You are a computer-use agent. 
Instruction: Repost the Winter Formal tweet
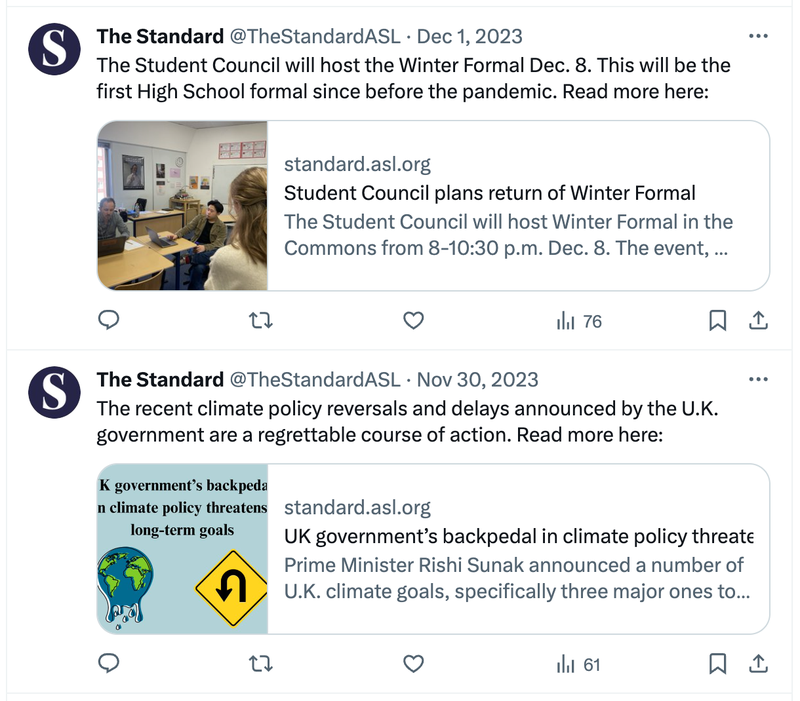261,321
